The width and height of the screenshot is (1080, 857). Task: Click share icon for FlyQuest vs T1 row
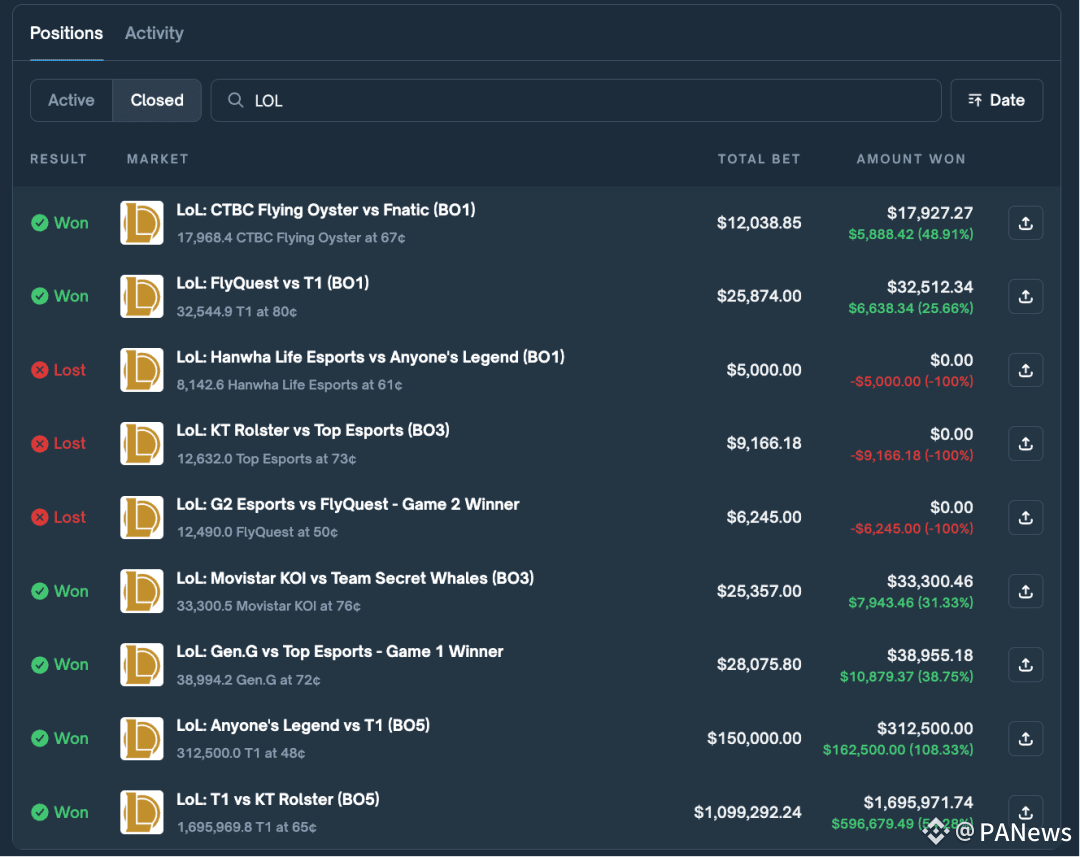(x=1025, y=297)
